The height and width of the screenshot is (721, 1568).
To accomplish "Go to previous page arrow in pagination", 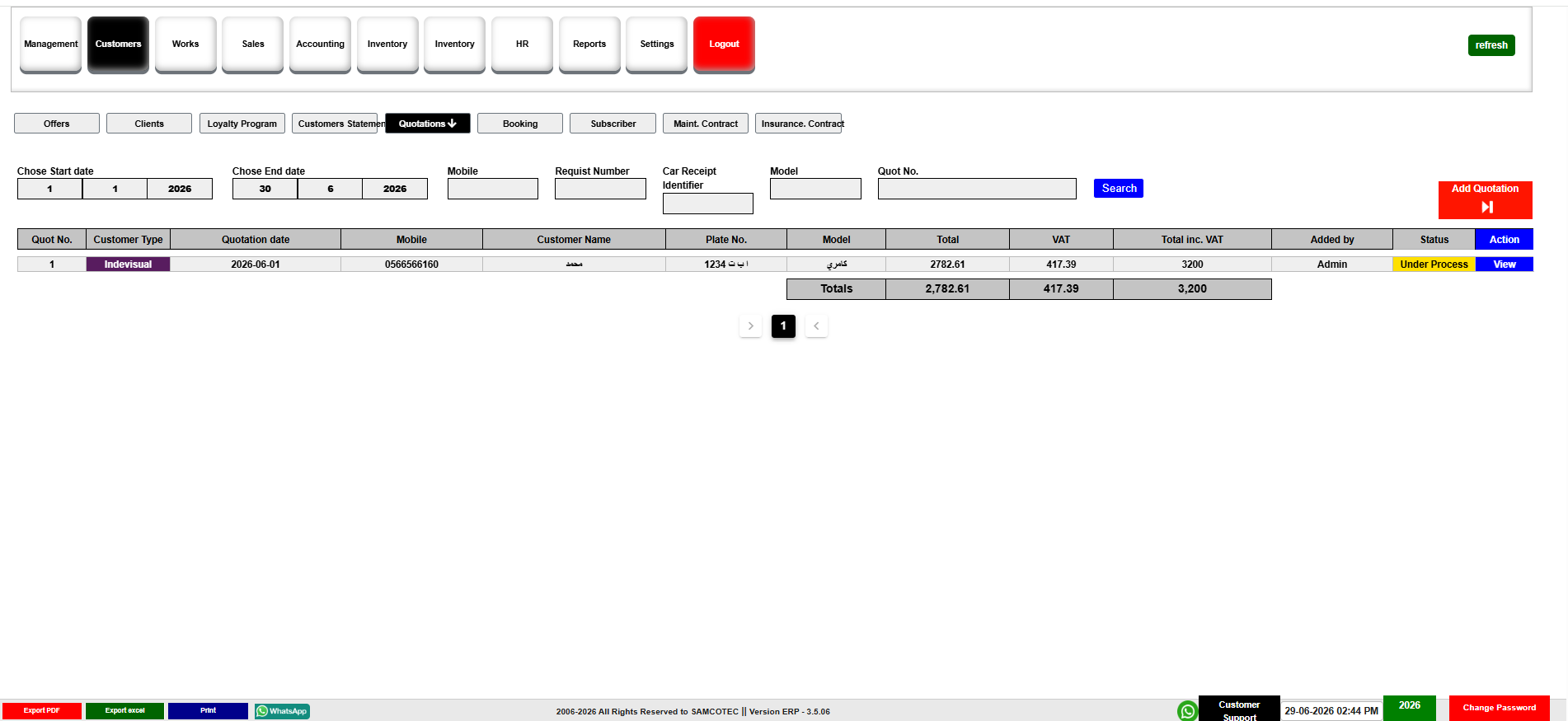I will click(x=816, y=326).
